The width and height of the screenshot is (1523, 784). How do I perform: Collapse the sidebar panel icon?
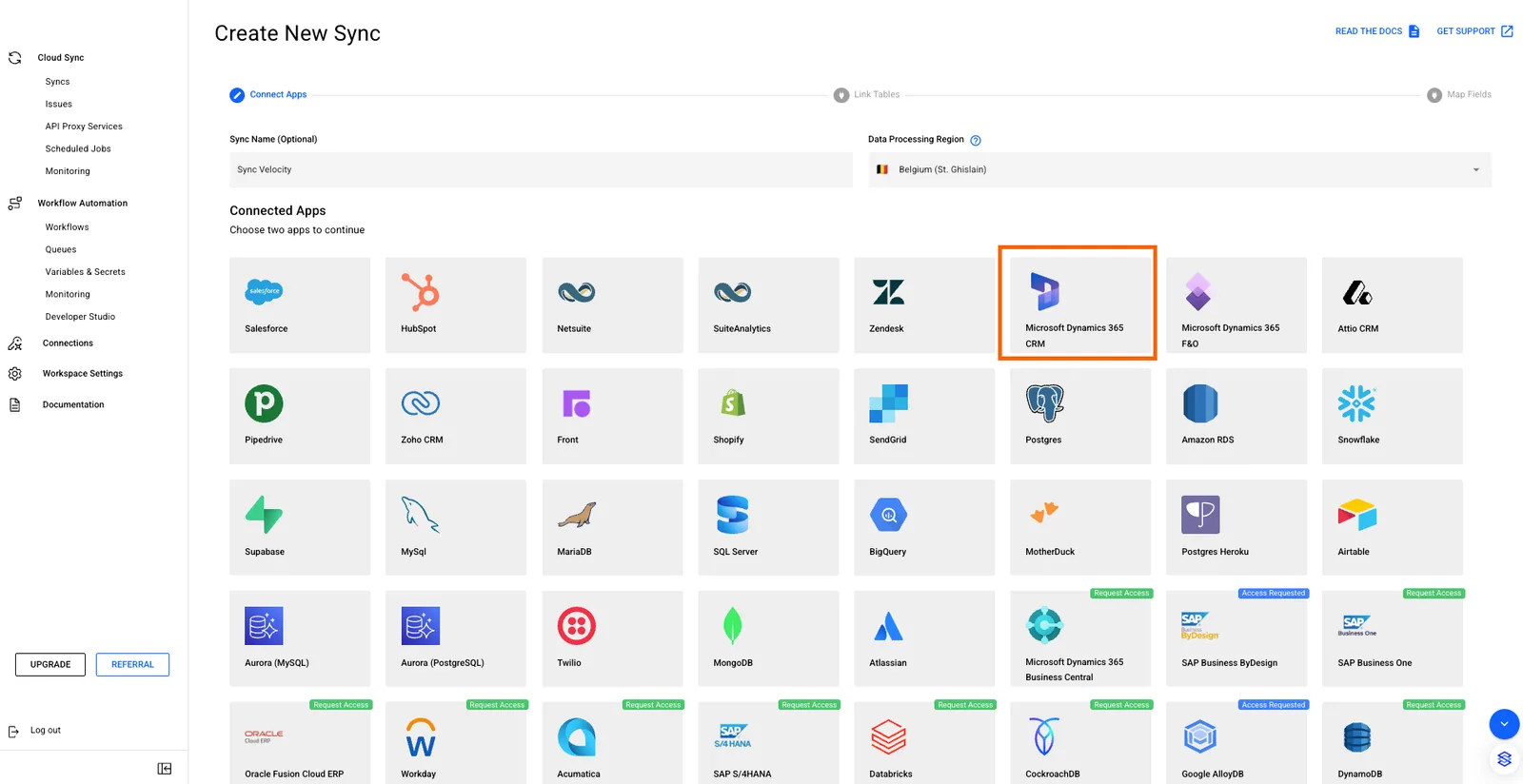click(165, 769)
